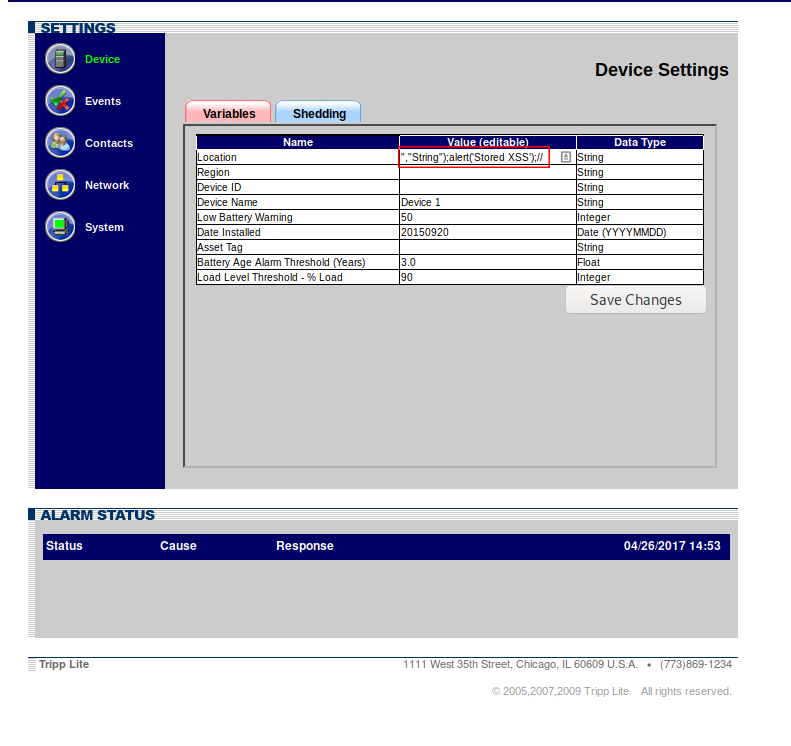Edit the Load Level Threshold value '90'
The image size is (791, 746).
487,277
